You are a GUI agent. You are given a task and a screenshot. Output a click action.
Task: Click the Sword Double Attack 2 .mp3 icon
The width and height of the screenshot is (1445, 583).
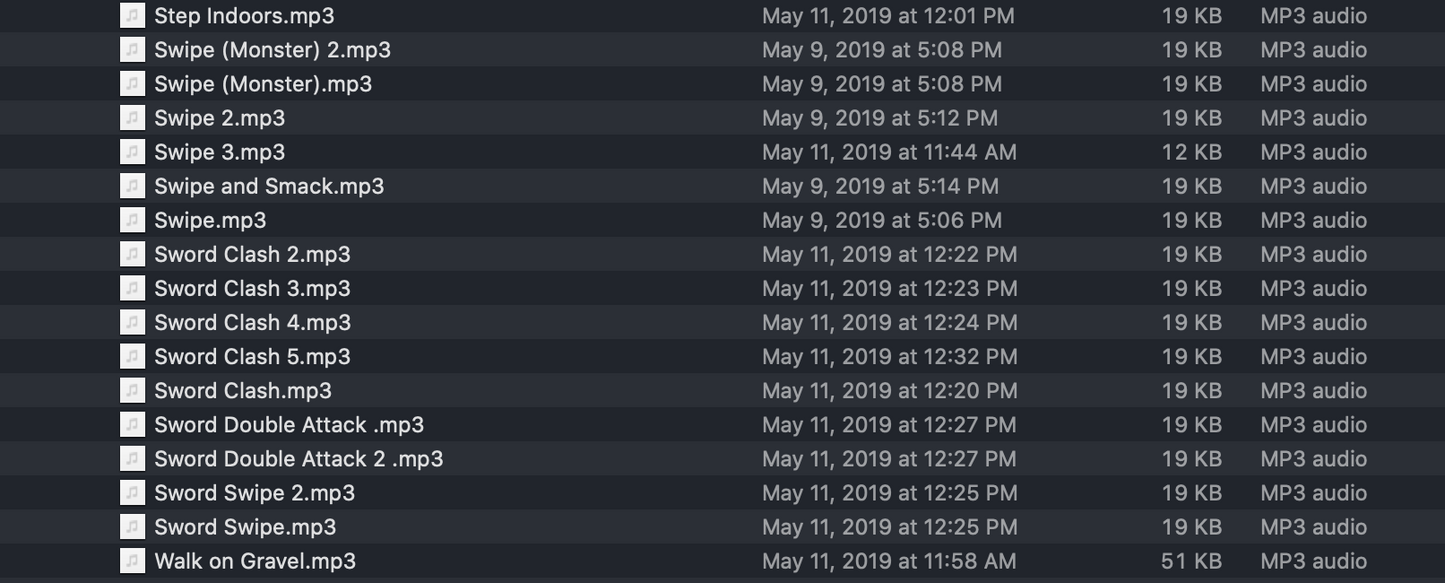tap(132, 459)
